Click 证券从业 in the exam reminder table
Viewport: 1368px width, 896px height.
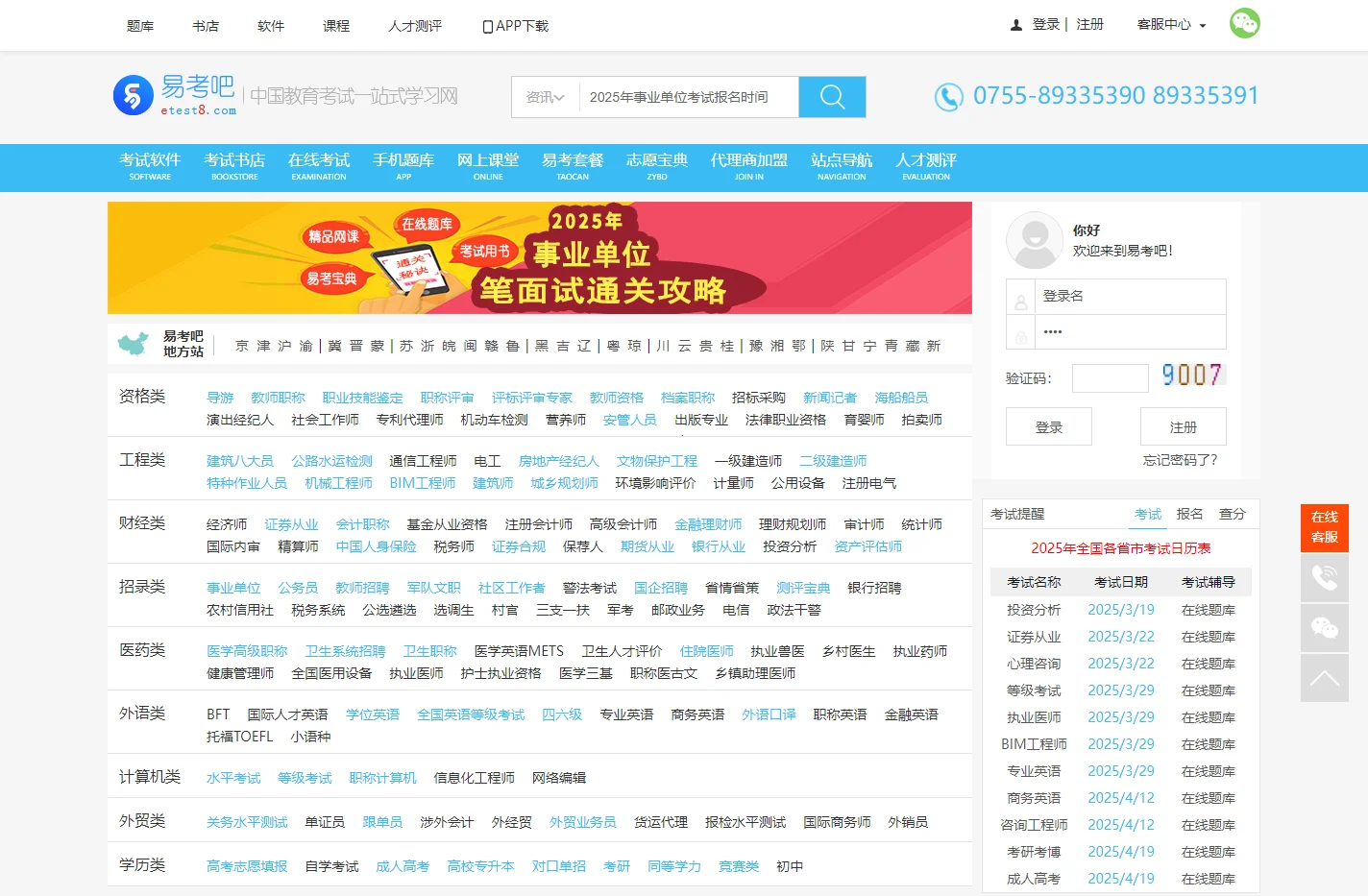pos(1034,637)
